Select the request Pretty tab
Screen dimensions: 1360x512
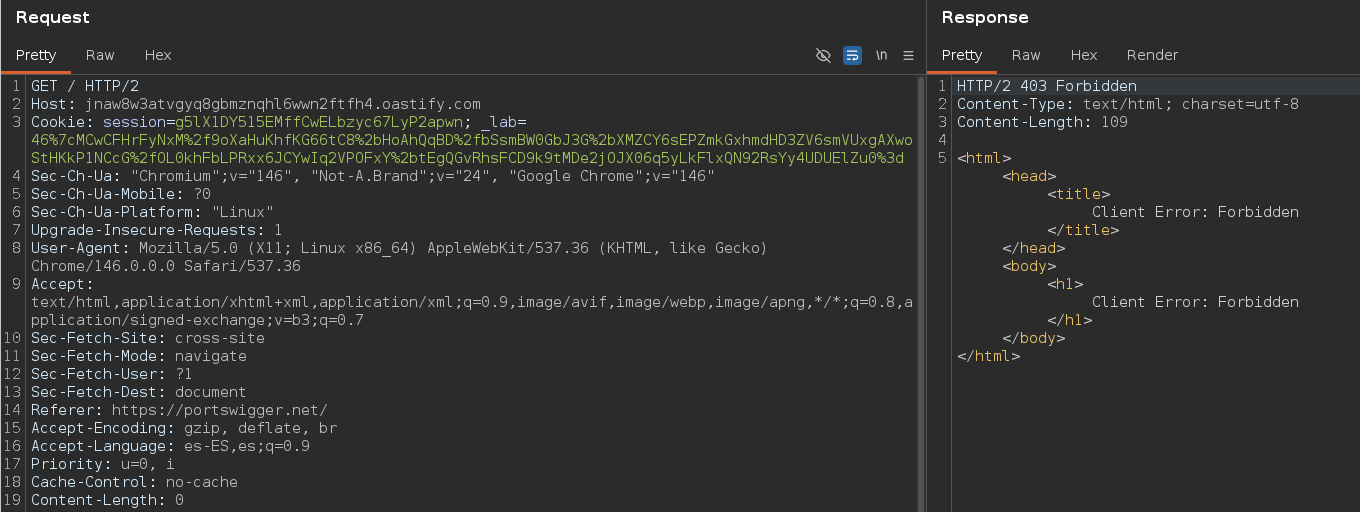pyautogui.click(x=36, y=55)
